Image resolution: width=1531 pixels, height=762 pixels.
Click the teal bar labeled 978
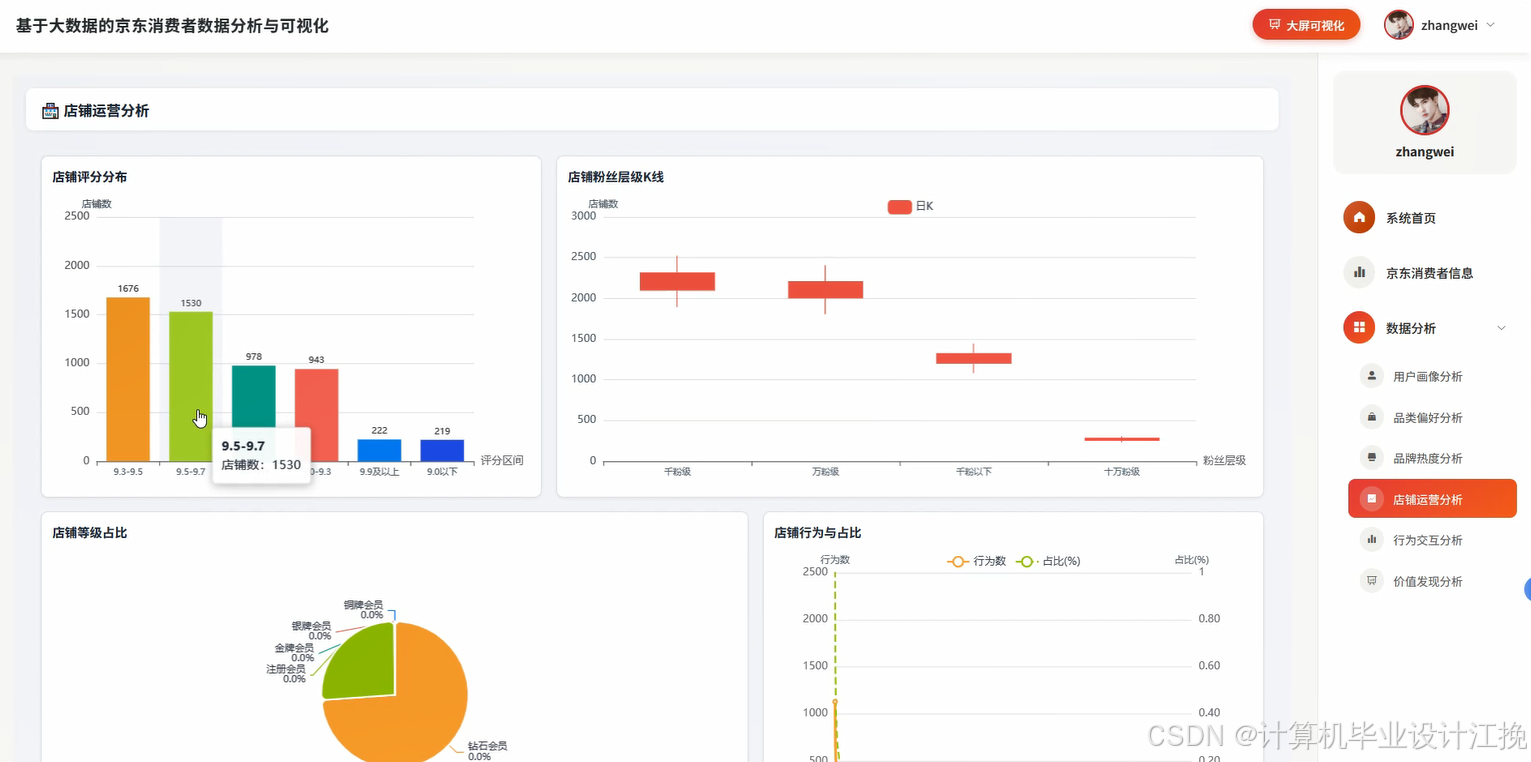pyautogui.click(x=254, y=396)
